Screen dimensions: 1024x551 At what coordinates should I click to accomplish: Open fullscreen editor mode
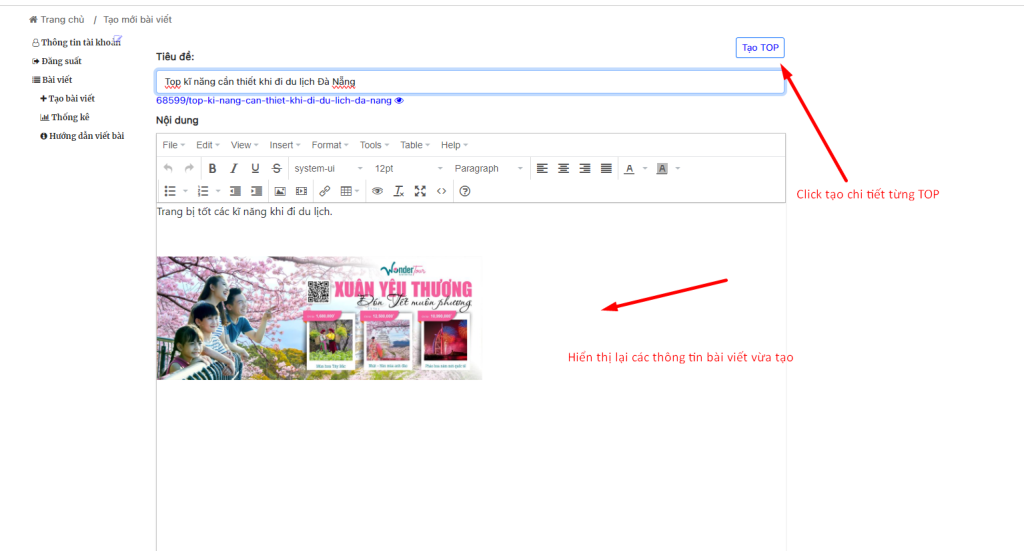point(420,191)
